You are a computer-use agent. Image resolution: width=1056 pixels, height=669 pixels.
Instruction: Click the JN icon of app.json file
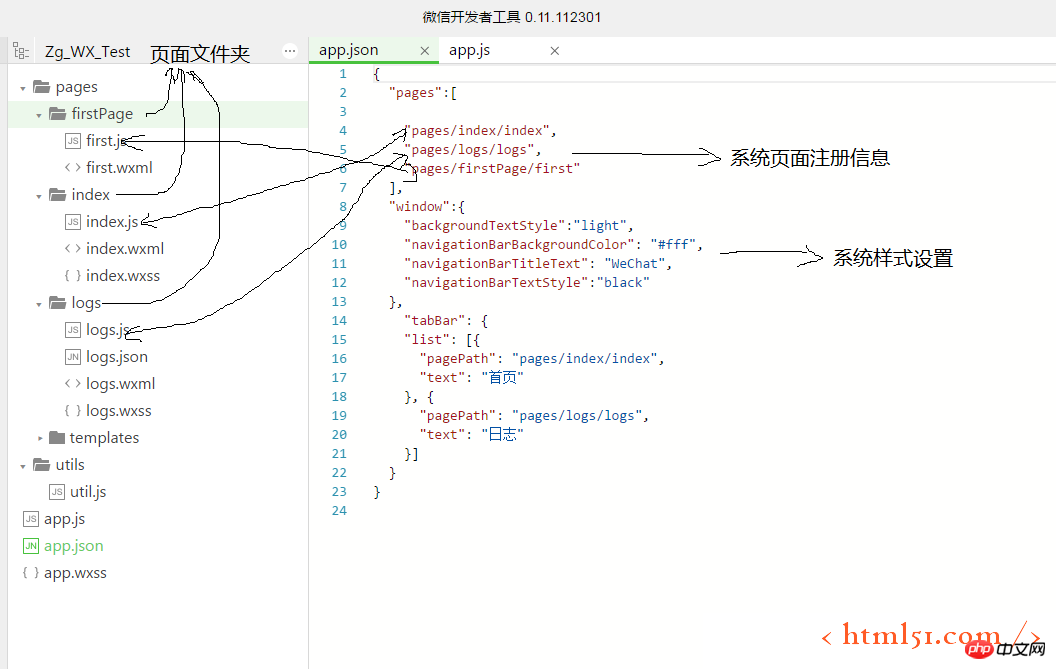pyautogui.click(x=30, y=546)
